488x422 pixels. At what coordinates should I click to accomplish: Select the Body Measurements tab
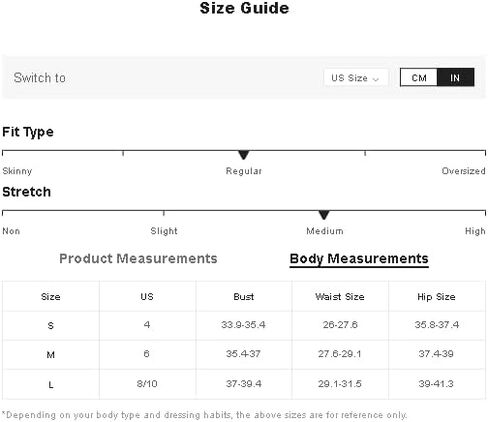[359, 259]
